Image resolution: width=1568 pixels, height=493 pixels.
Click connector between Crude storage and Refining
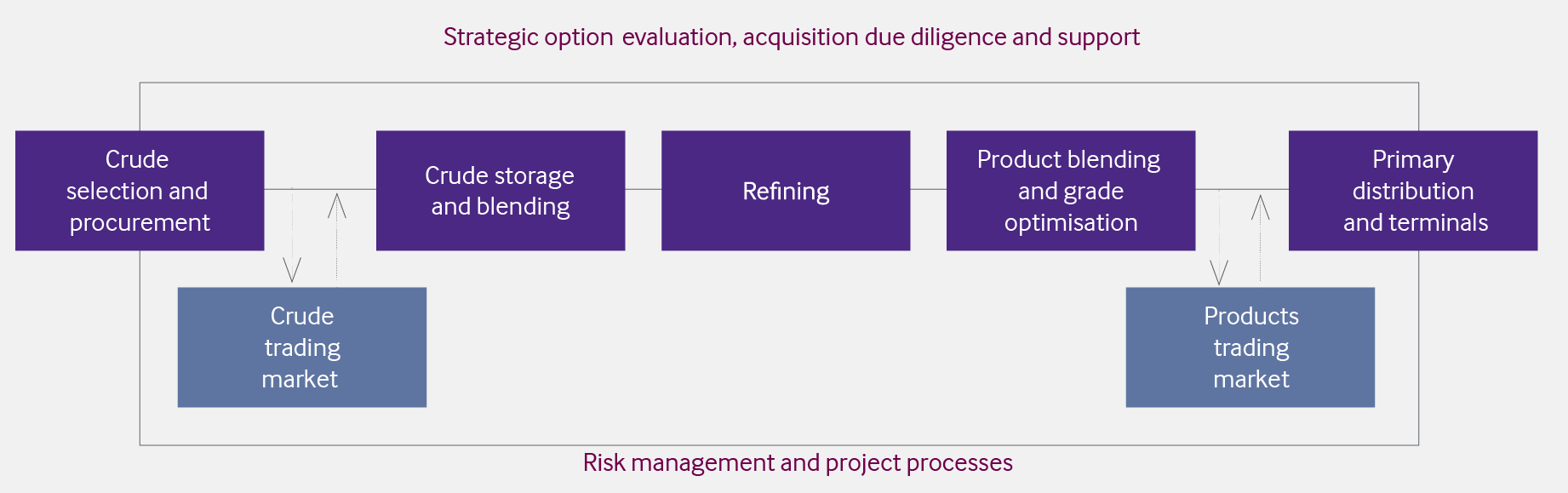pos(644,189)
